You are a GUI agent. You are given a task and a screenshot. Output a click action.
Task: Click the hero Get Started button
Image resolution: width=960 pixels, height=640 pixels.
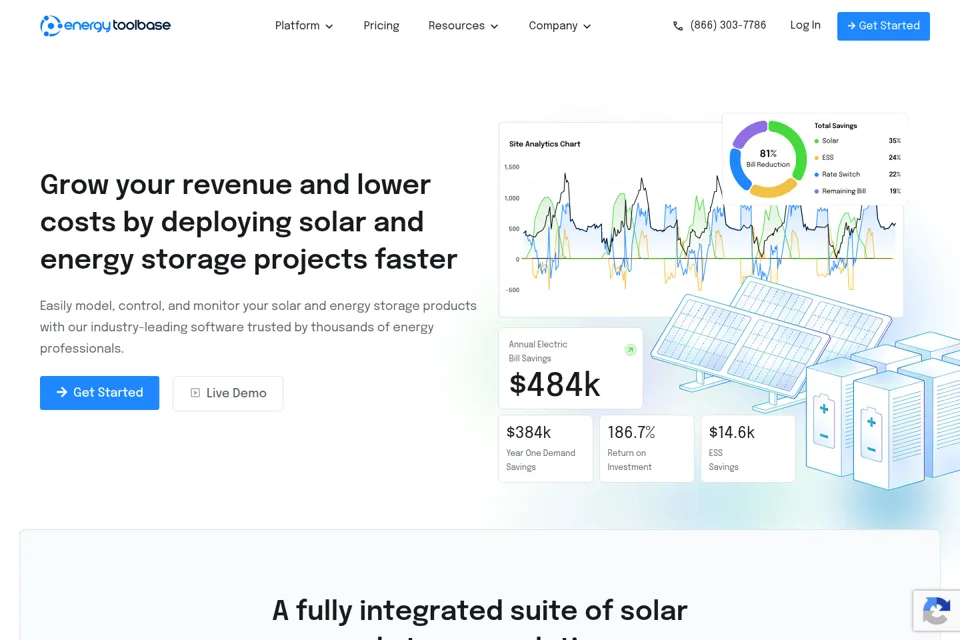(99, 393)
